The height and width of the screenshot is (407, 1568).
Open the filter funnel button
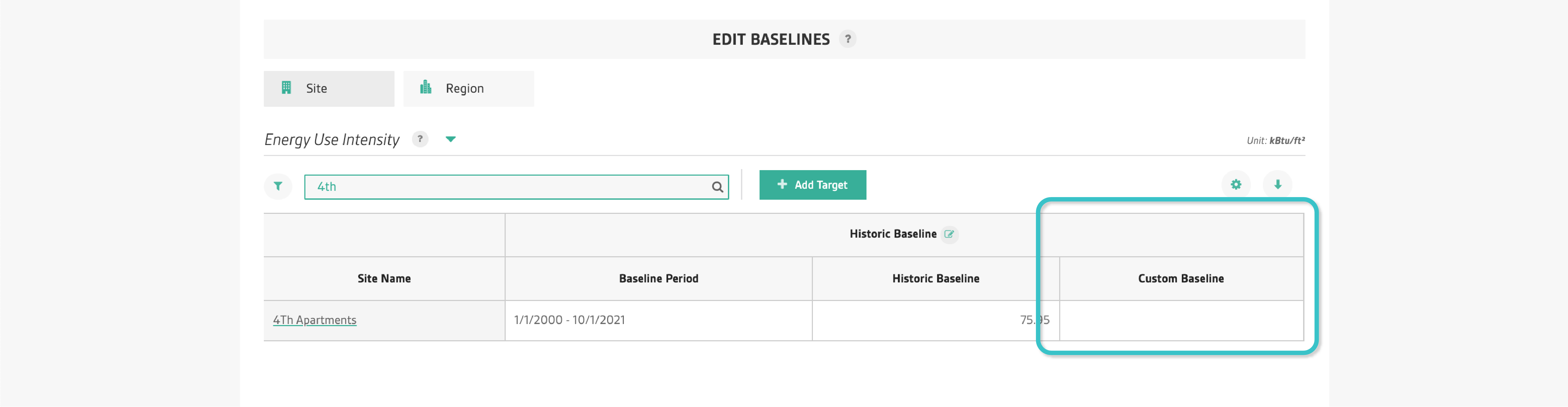coord(278,186)
